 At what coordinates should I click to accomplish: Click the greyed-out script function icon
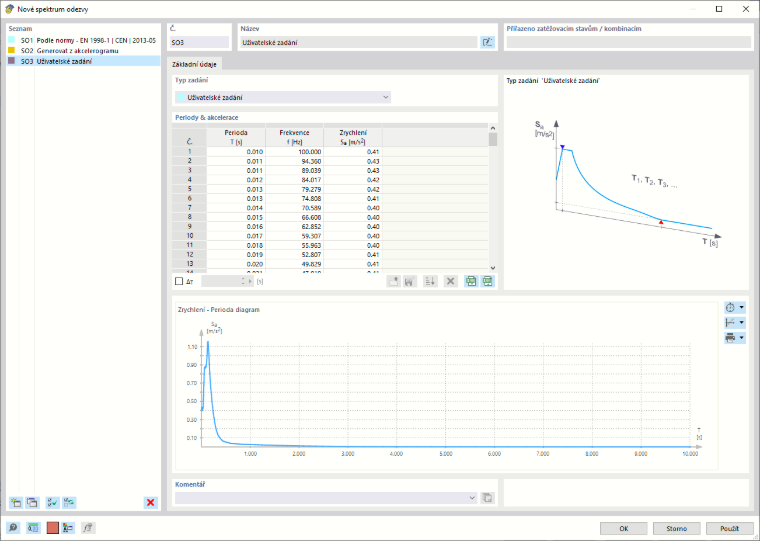88,528
